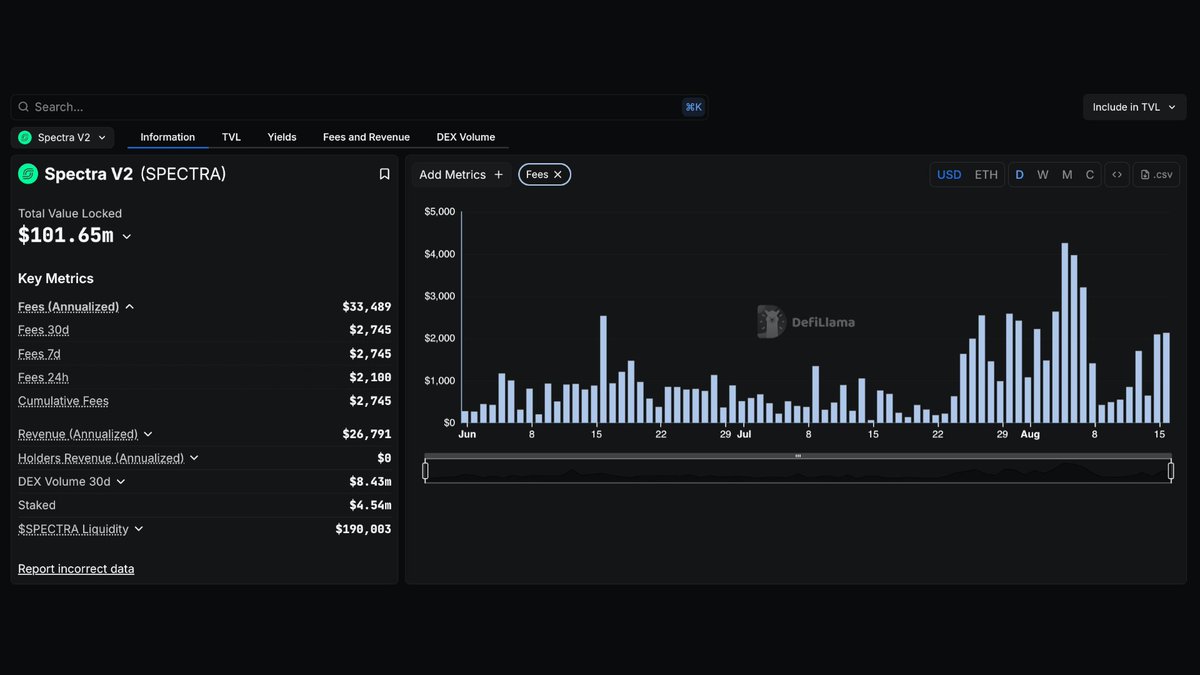Screen dimensions: 1200x675
Task: Click the $101.65m TVL value
Action: (x=66, y=236)
